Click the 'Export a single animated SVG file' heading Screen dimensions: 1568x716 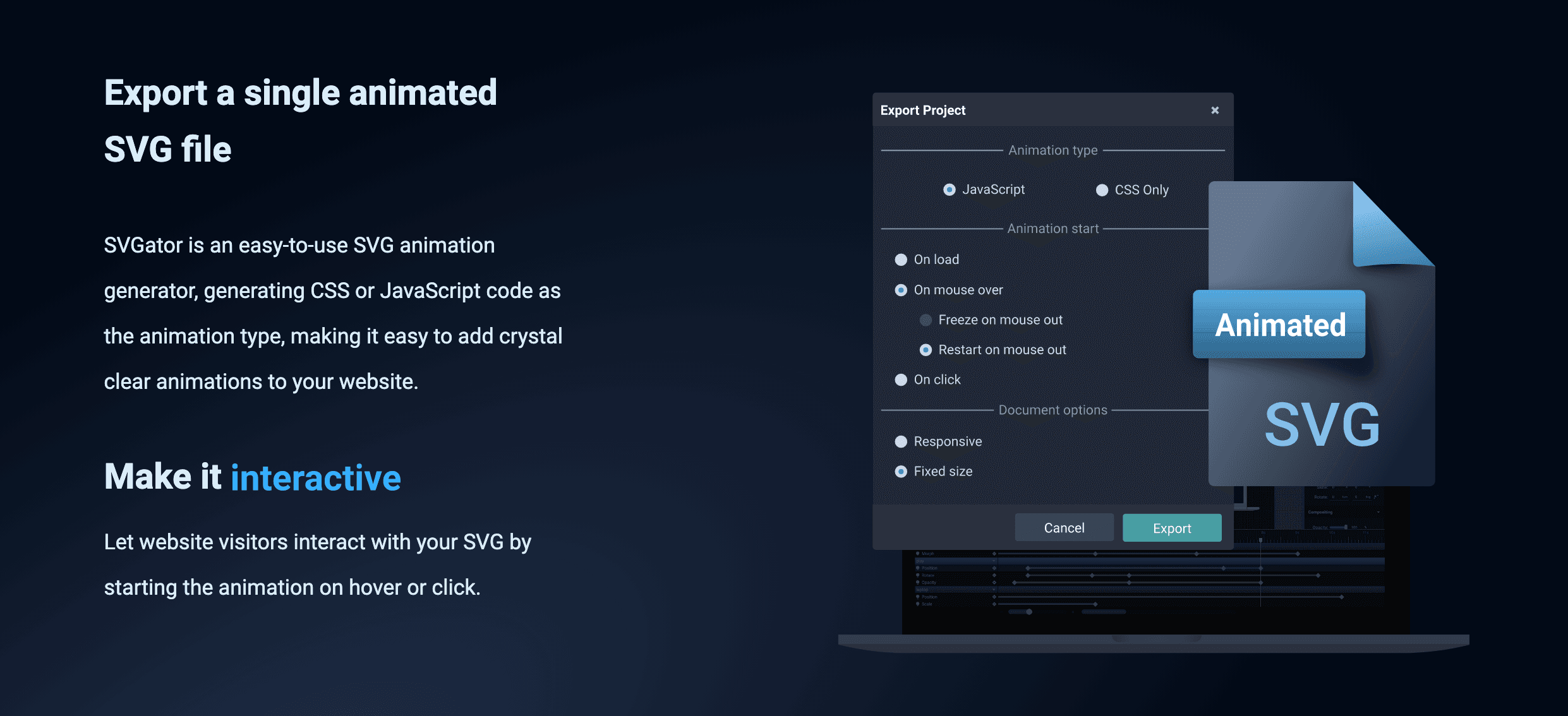(x=301, y=121)
